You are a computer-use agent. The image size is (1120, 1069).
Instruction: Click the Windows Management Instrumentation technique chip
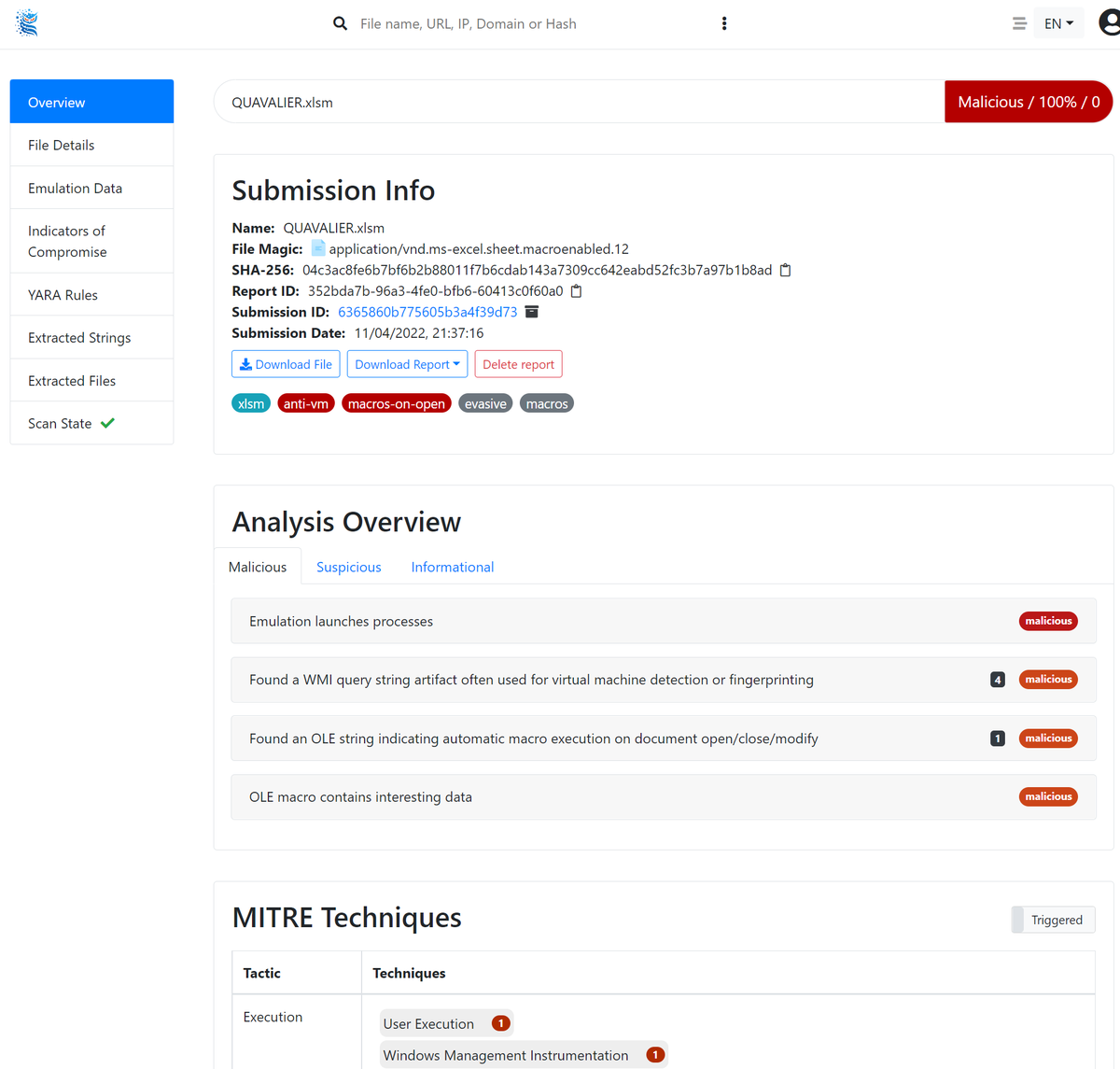coord(524,1055)
